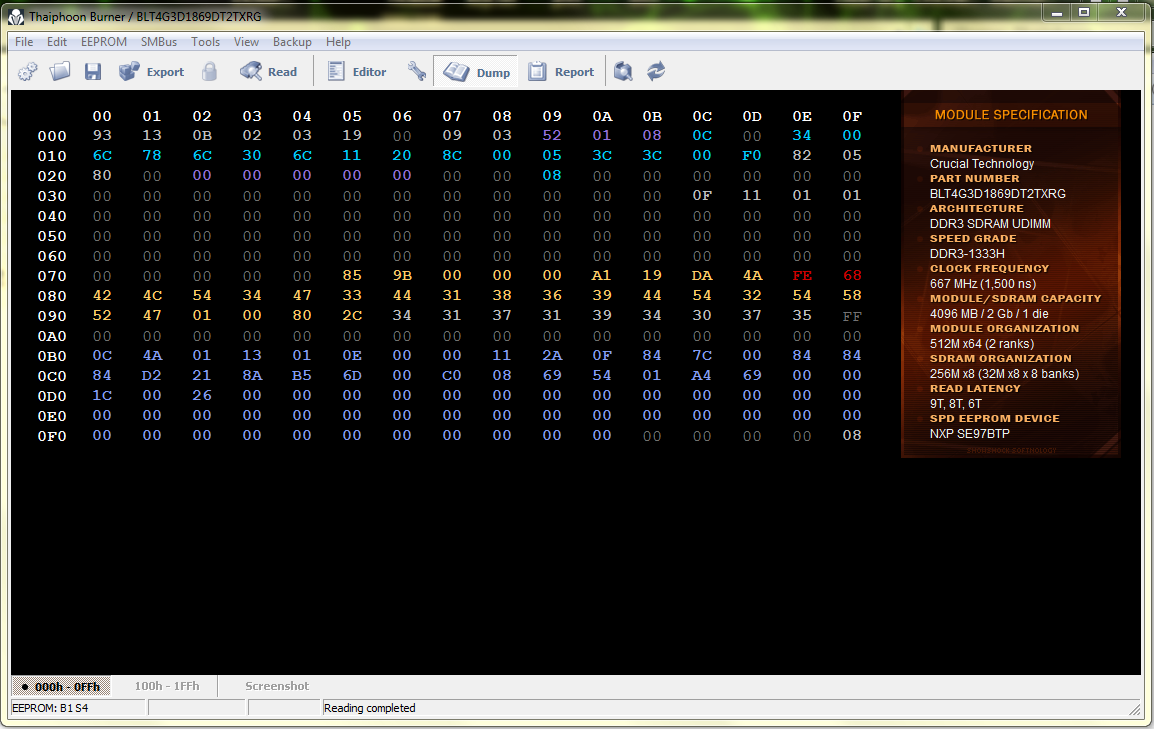The height and width of the screenshot is (729, 1154).
Task: Select byte 4A in row 0B0
Action: click(152, 356)
